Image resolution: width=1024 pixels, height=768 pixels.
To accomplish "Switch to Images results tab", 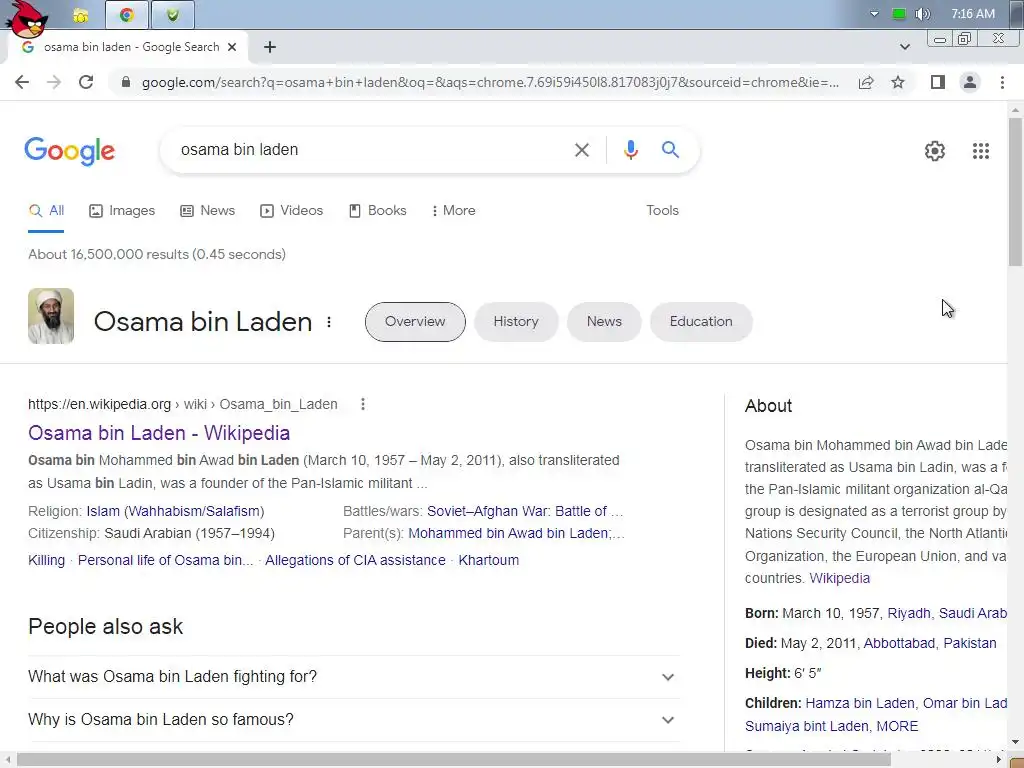I will click(122, 210).
